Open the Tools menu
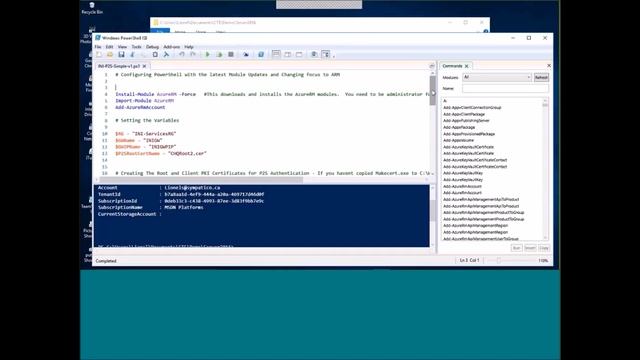The width and height of the screenshot is (640, 360). click(136, 47)
